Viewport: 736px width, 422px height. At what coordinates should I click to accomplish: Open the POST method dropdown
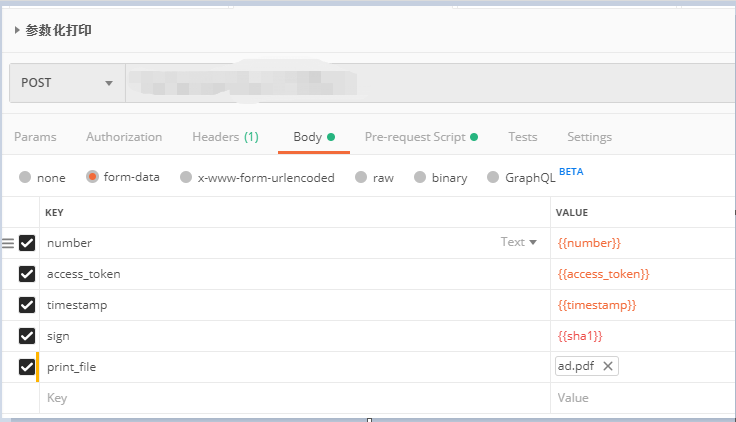click(x=67, y=83)
